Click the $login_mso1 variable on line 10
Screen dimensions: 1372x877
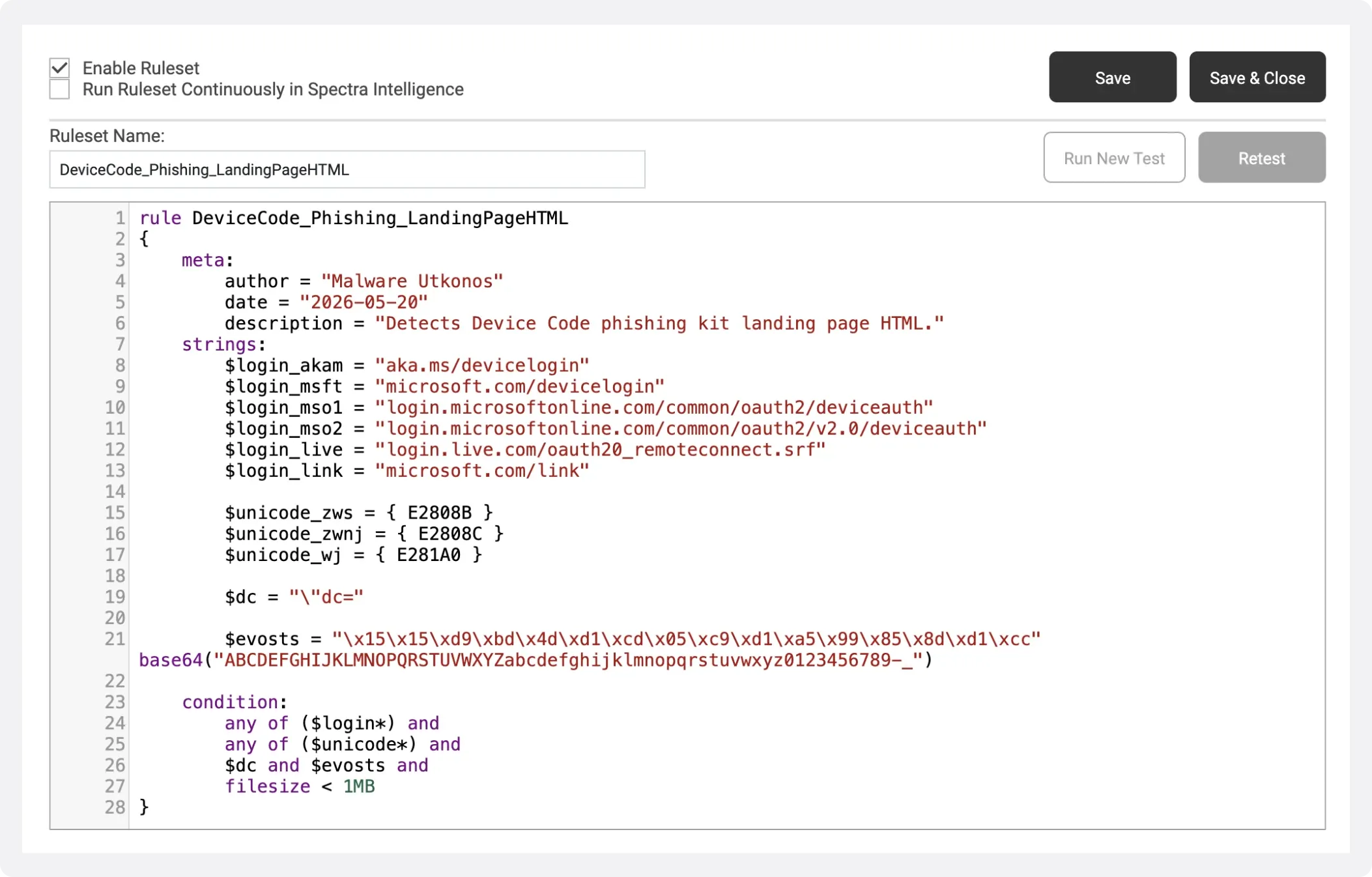(x=283, y=408)
